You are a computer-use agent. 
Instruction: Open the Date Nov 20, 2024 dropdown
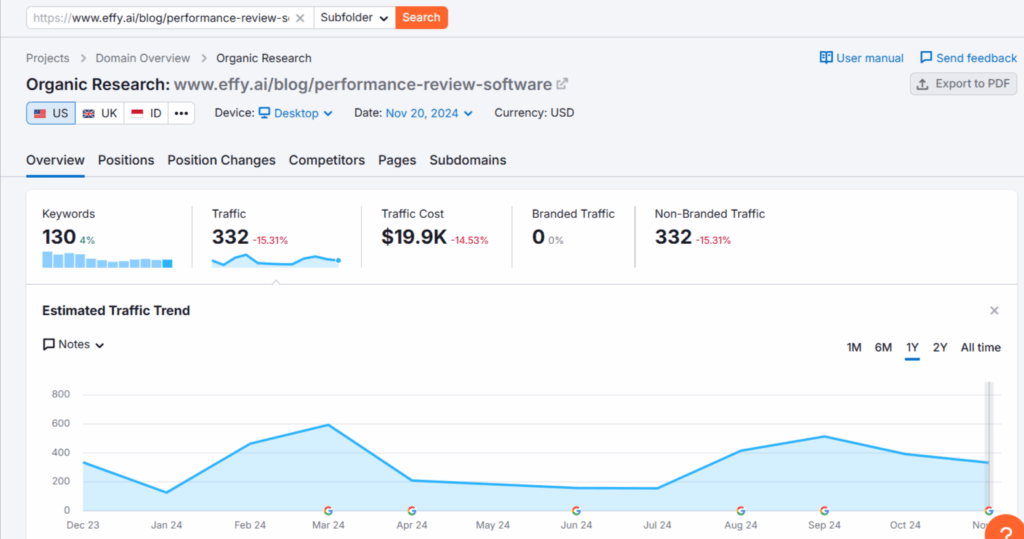point(429,113)
